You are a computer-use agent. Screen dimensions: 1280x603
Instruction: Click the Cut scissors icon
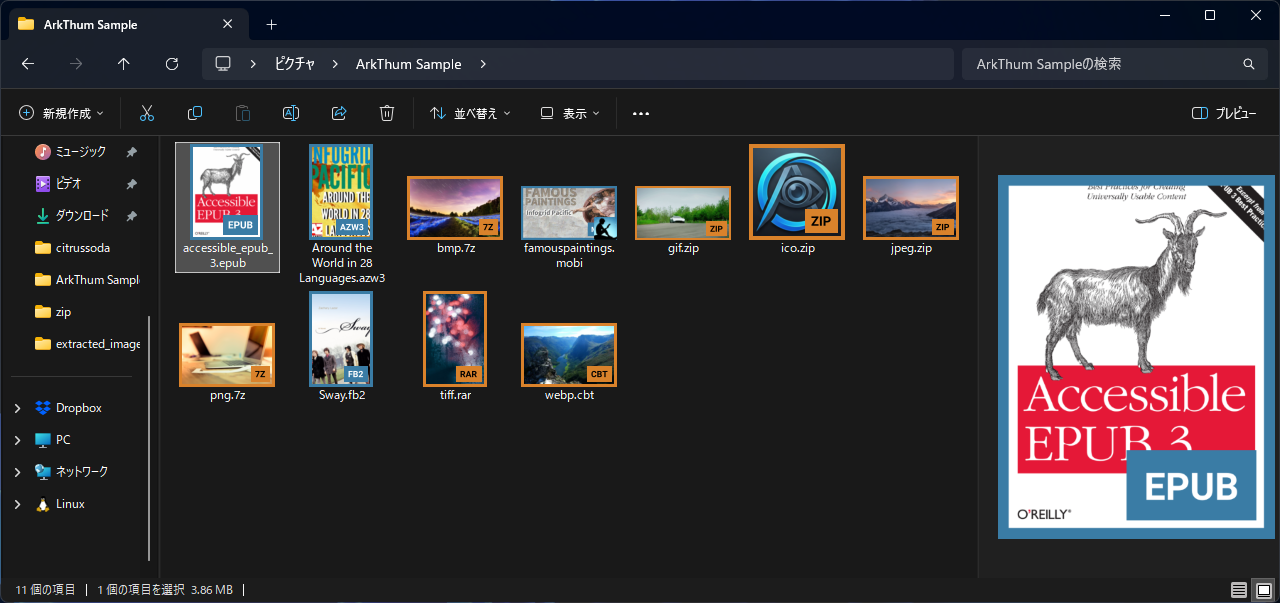click(x=147, y=113)
